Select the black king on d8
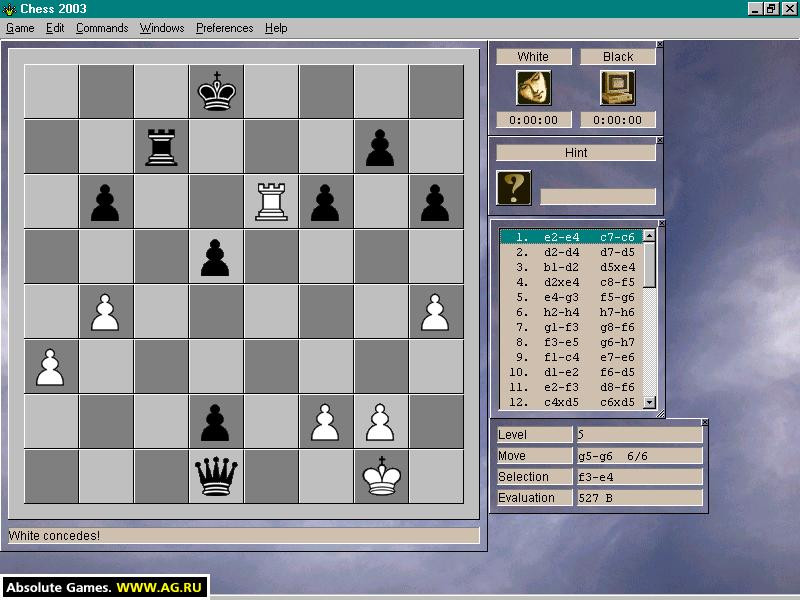Viewport: 800px width, 600px height. tap(217, 91)
